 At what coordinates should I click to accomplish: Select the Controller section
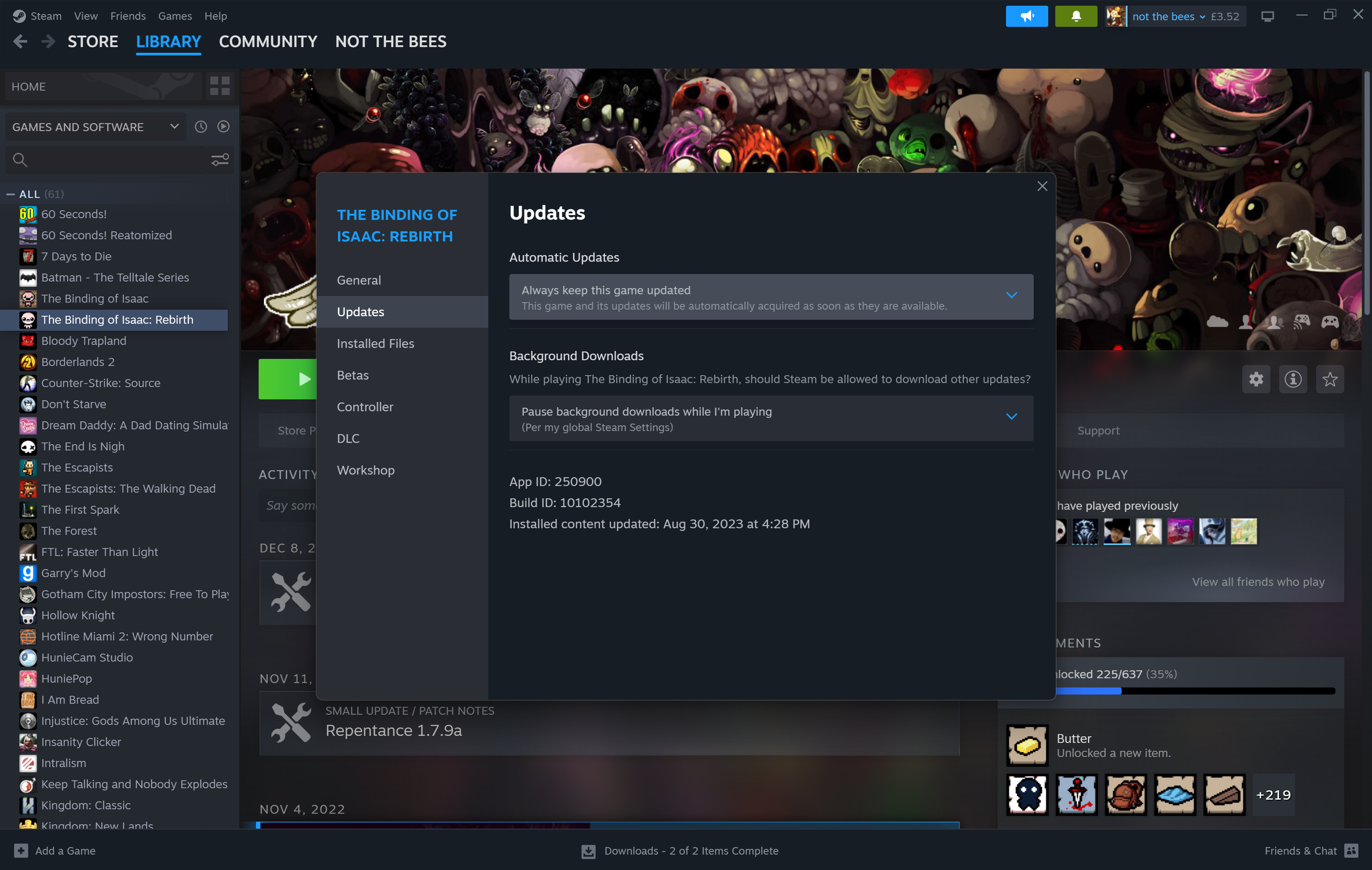point(402,407)
